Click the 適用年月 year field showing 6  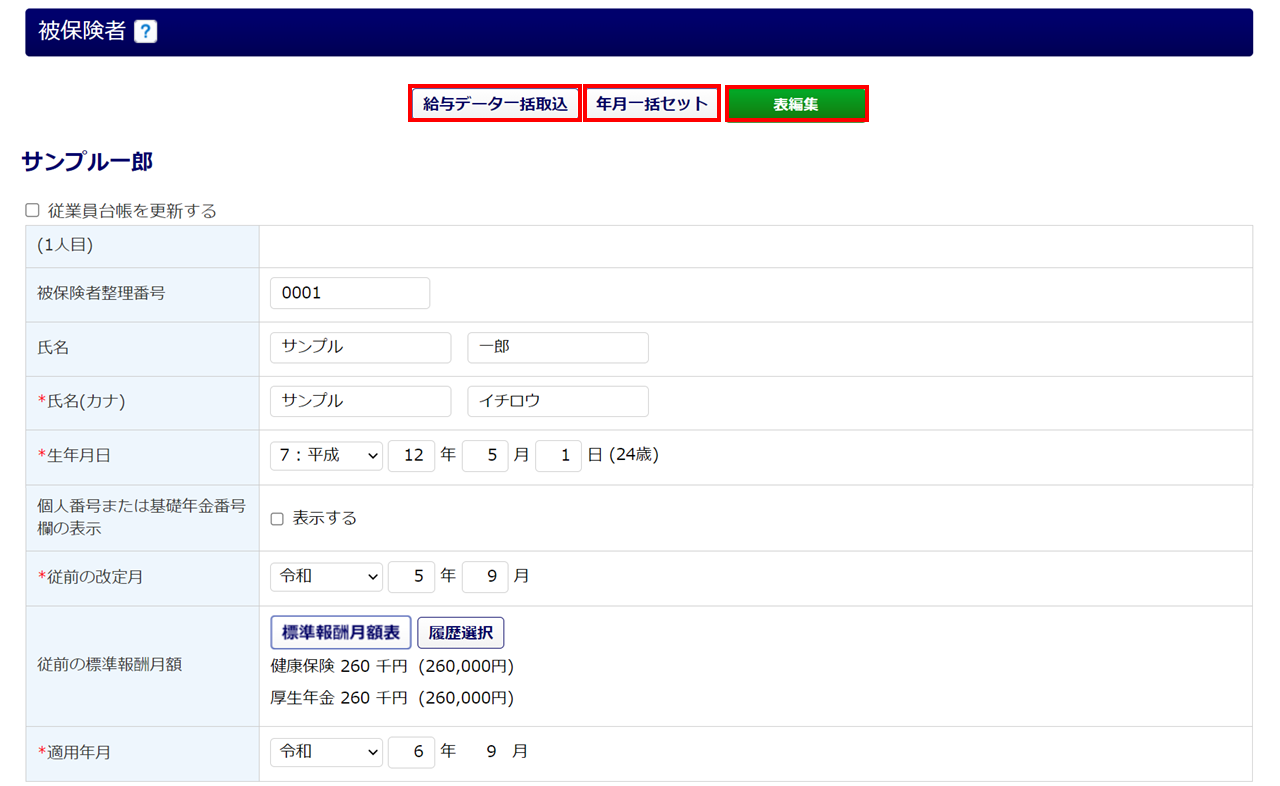(411, 751)
